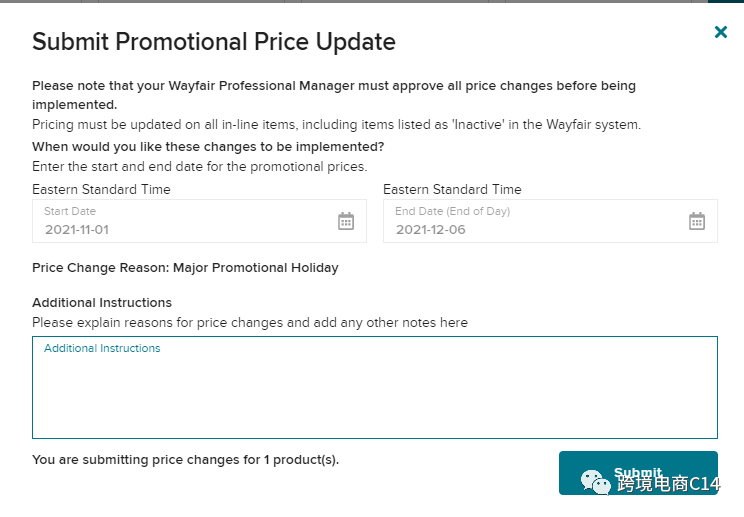This screenshot has width=744, height=517.
Task: Click 'When would you like these changes' question
Action: click(208, 146)
